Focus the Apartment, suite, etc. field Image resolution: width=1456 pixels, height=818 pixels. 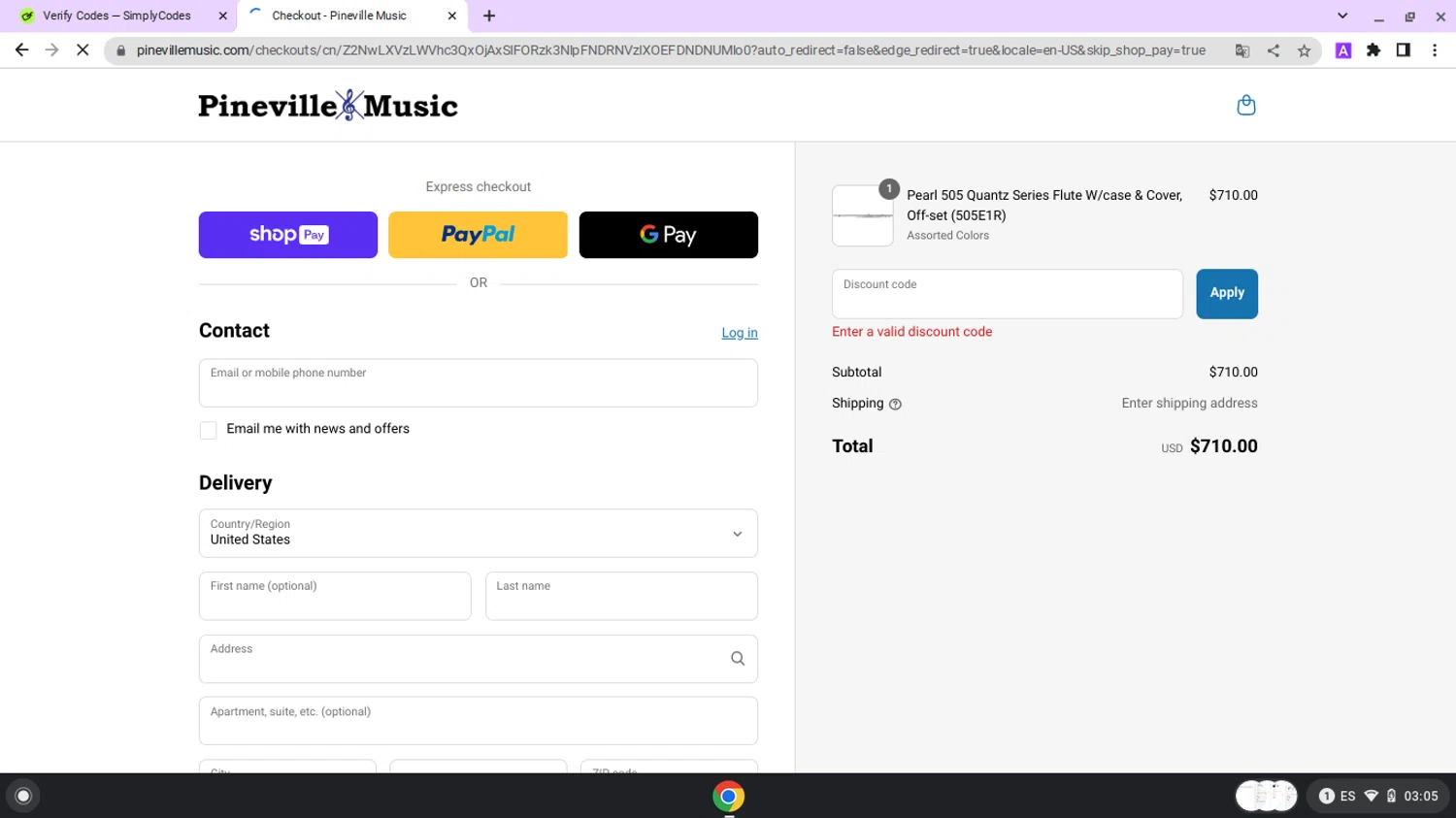(479, 721)
